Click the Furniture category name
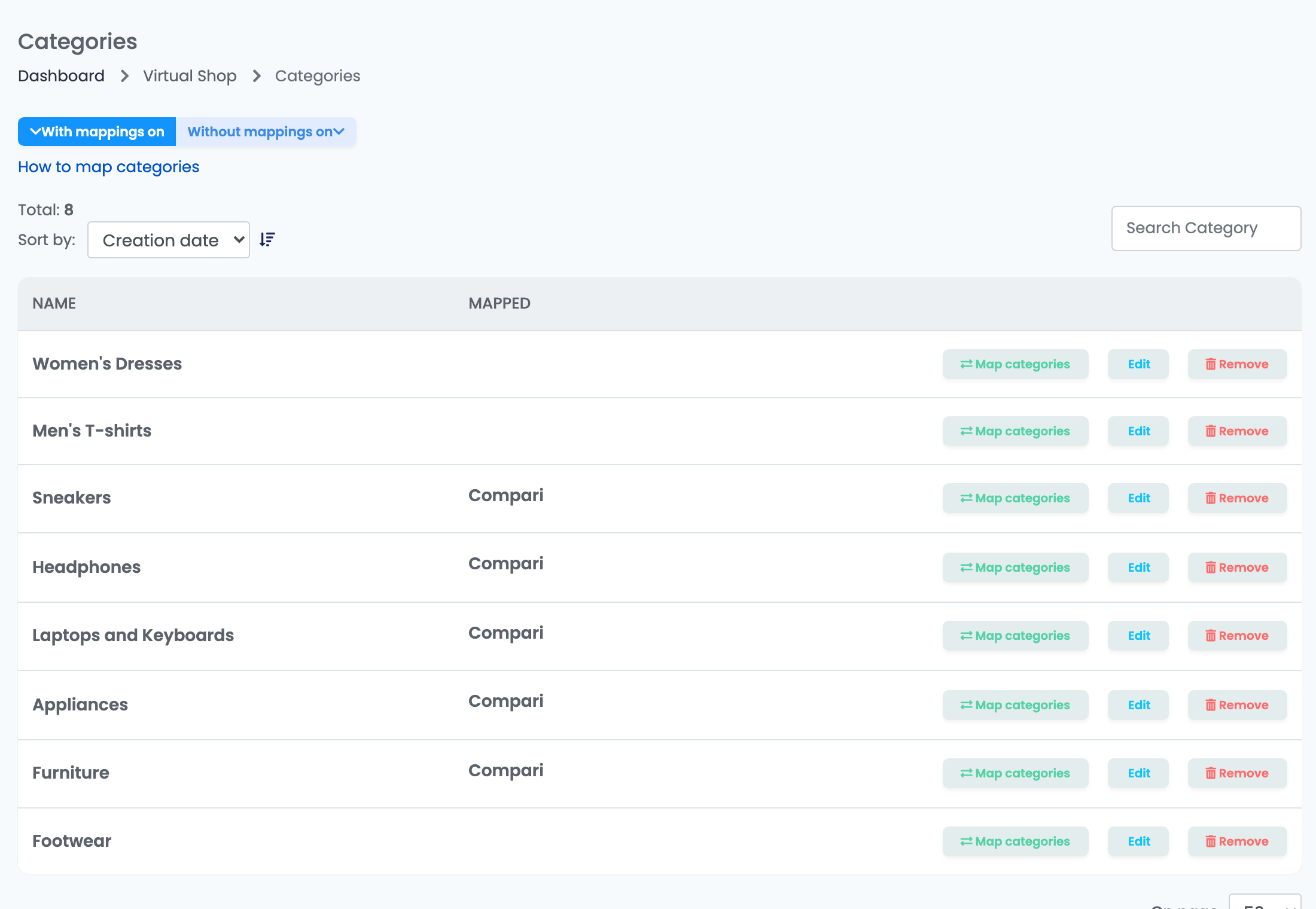 71,773
